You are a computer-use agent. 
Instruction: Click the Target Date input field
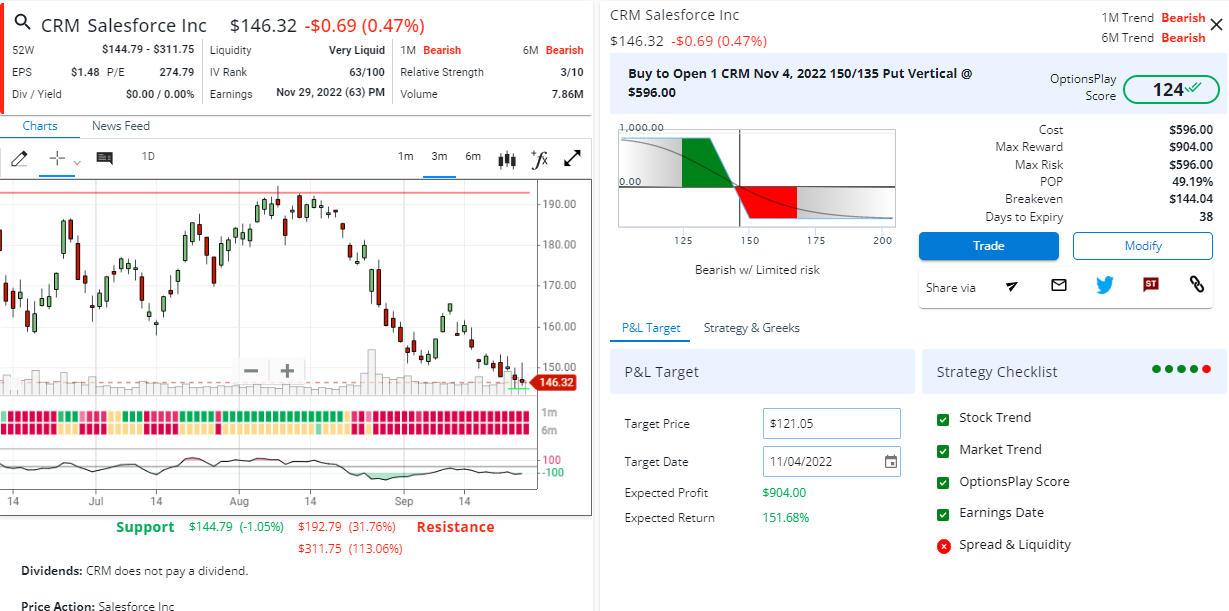point(832,462)
